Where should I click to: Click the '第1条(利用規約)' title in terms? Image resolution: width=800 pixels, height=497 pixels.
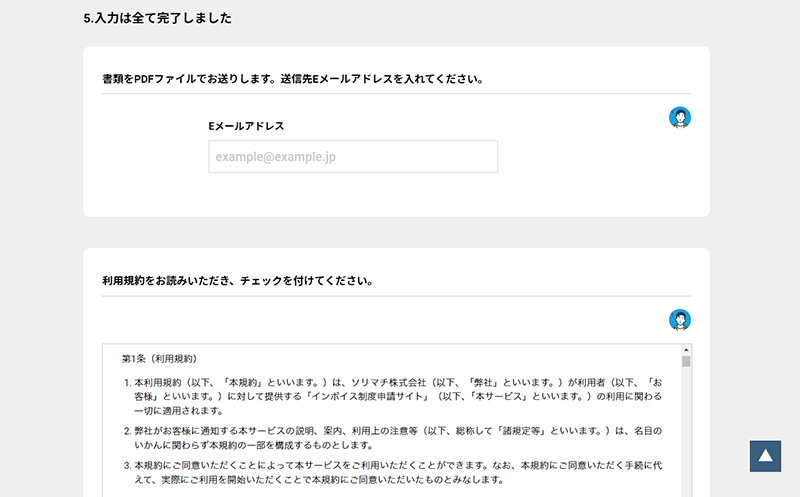point(159,358)
